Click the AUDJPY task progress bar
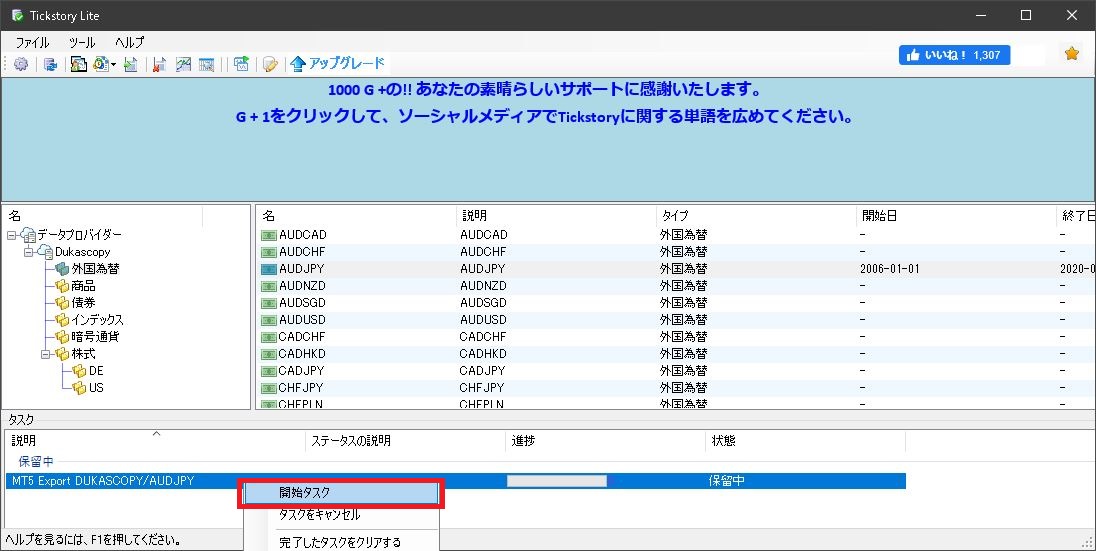Screen dimensions: 1096x551 [x=557, y=481]
